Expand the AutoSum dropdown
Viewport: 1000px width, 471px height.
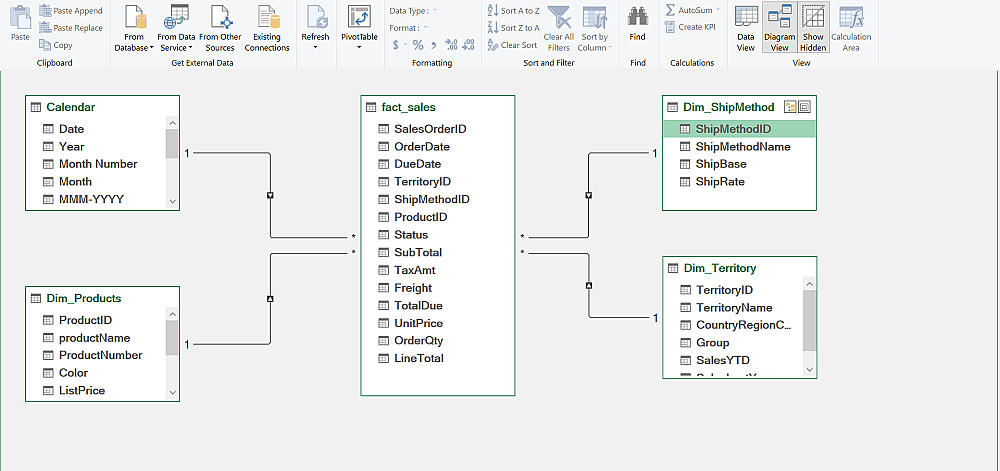click(717, 10)
